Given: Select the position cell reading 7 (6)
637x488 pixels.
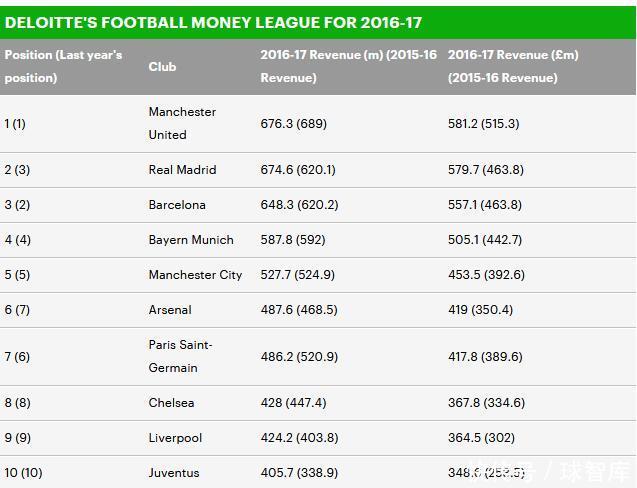Looking at the screenshot, I should coord(17,357).
